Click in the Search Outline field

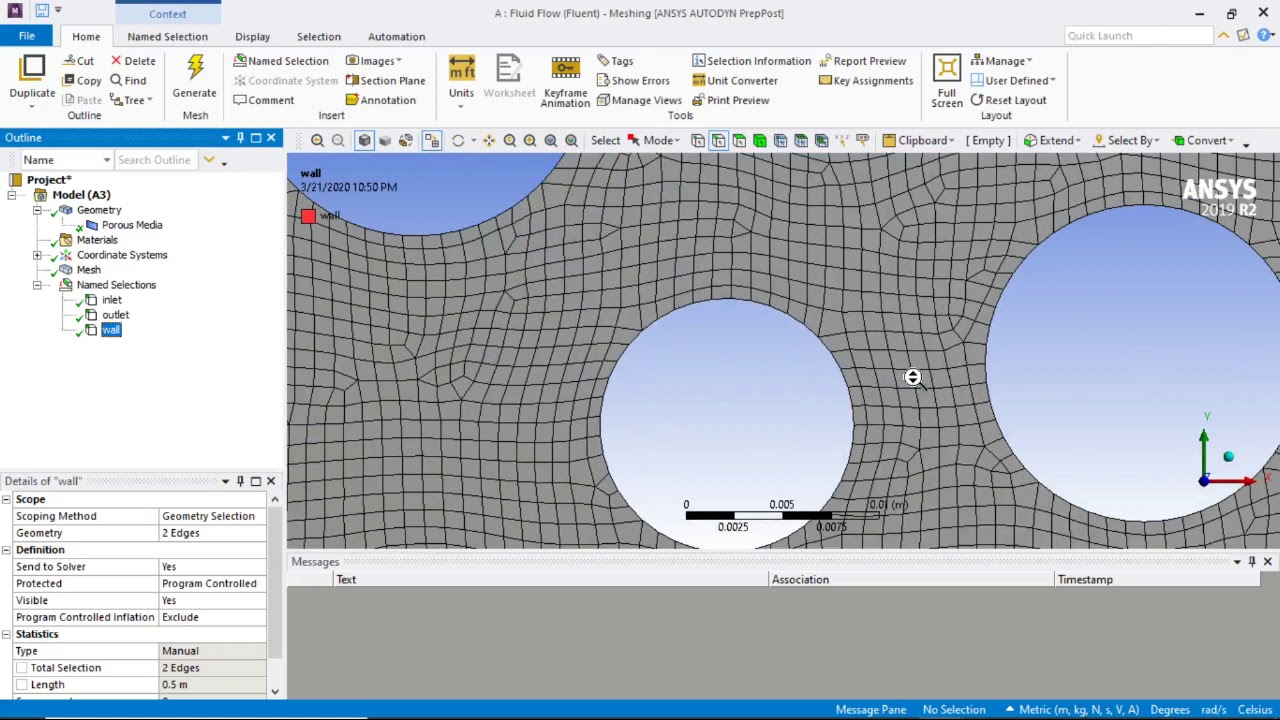pos(158,160)
